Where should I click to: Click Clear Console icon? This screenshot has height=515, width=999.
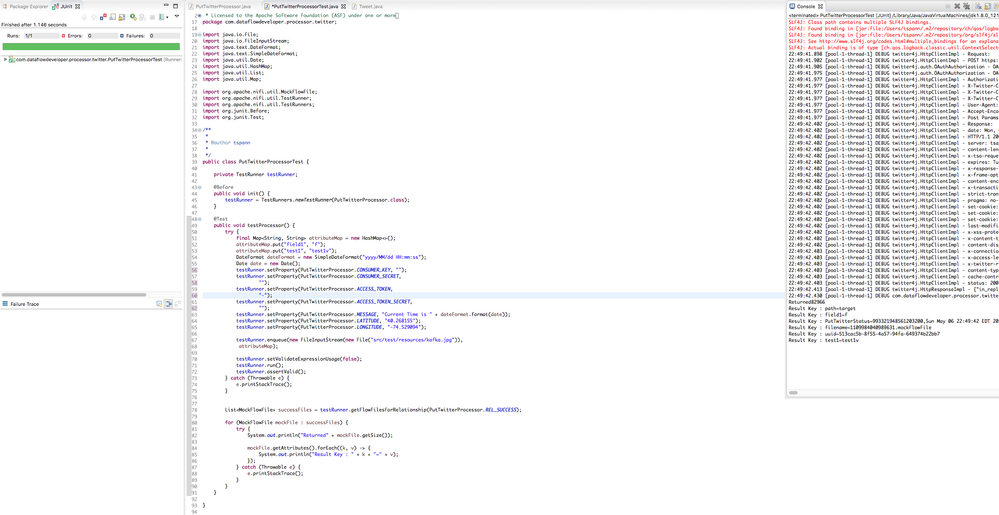[x=978, y=6]
